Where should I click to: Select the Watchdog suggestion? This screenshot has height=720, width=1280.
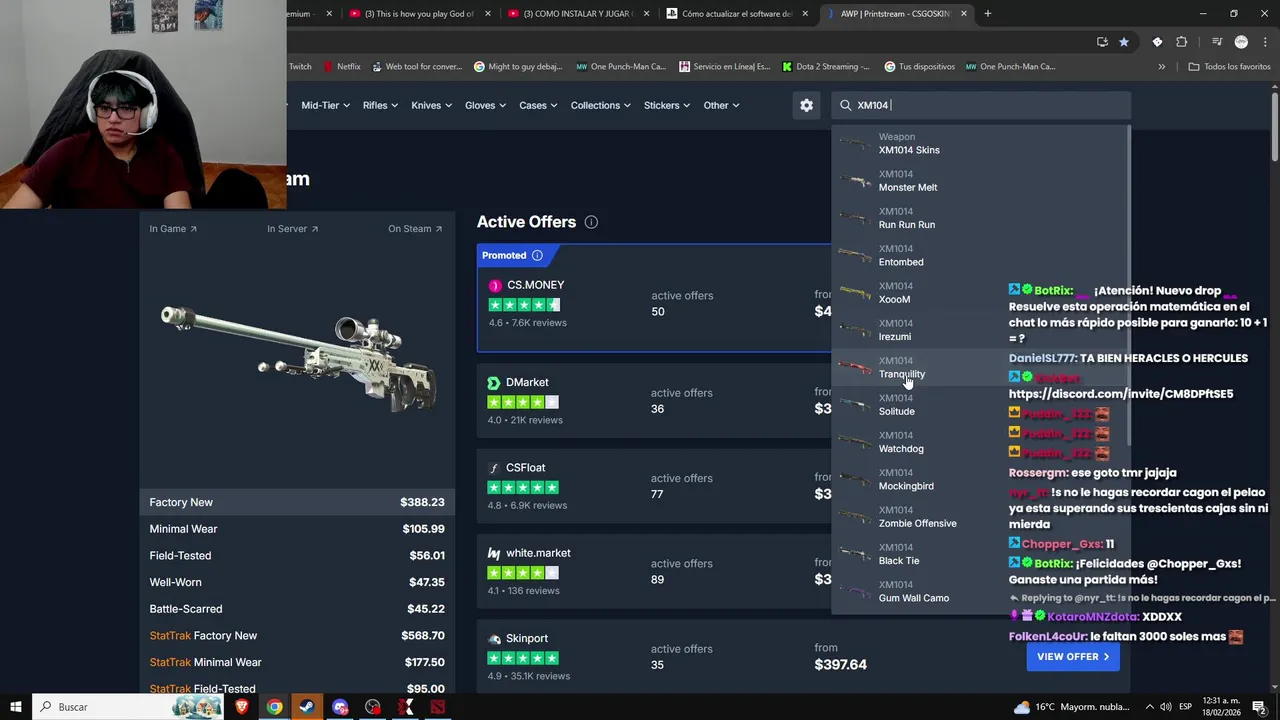pos(979,442)
